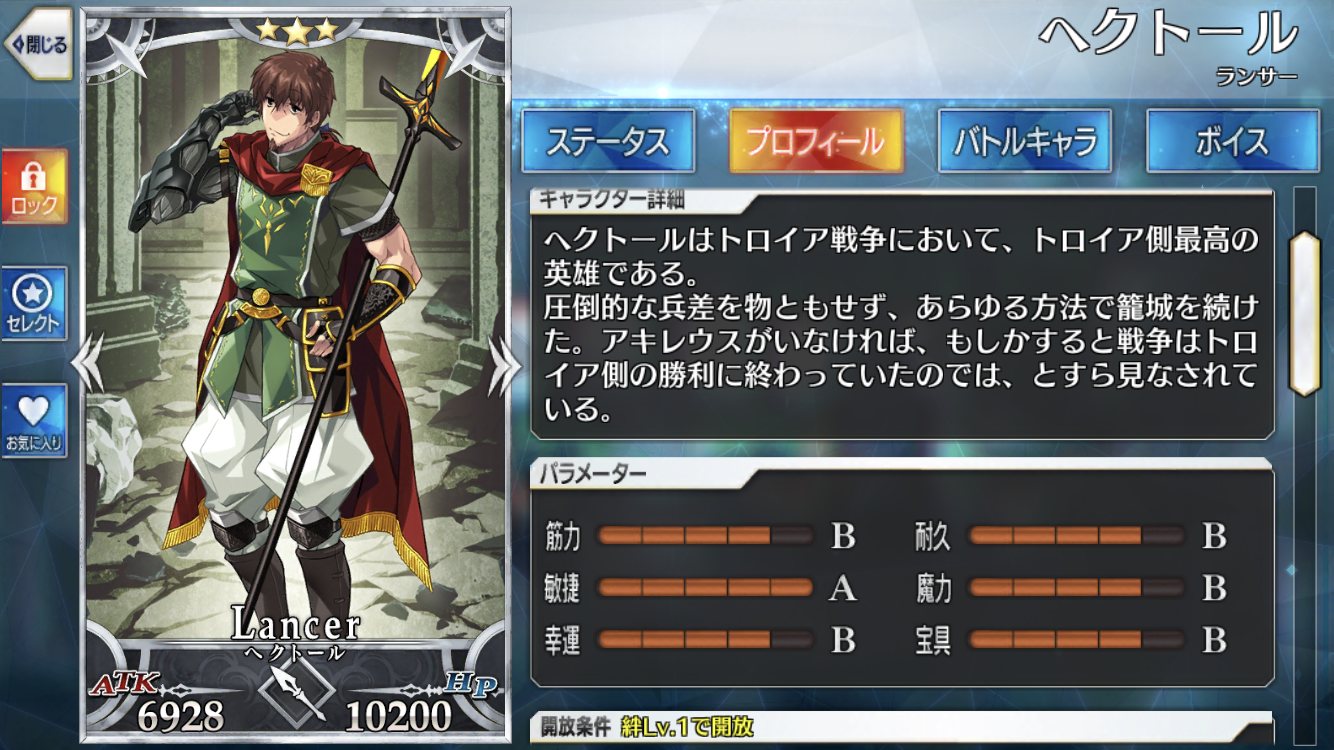Open the バトルキャラ tab

click(x=1024, y=141)
